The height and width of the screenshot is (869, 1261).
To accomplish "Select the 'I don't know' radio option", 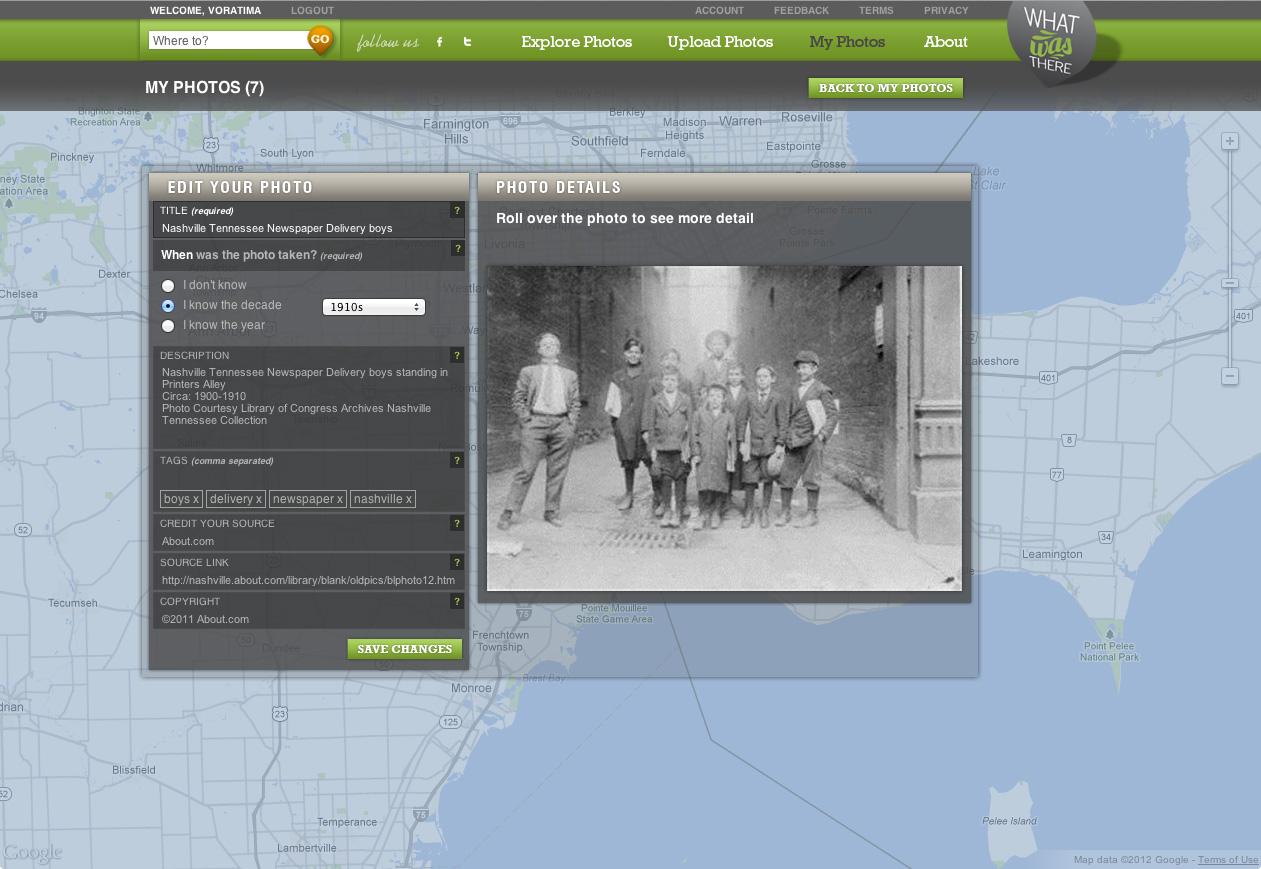I will pos(168,286).
